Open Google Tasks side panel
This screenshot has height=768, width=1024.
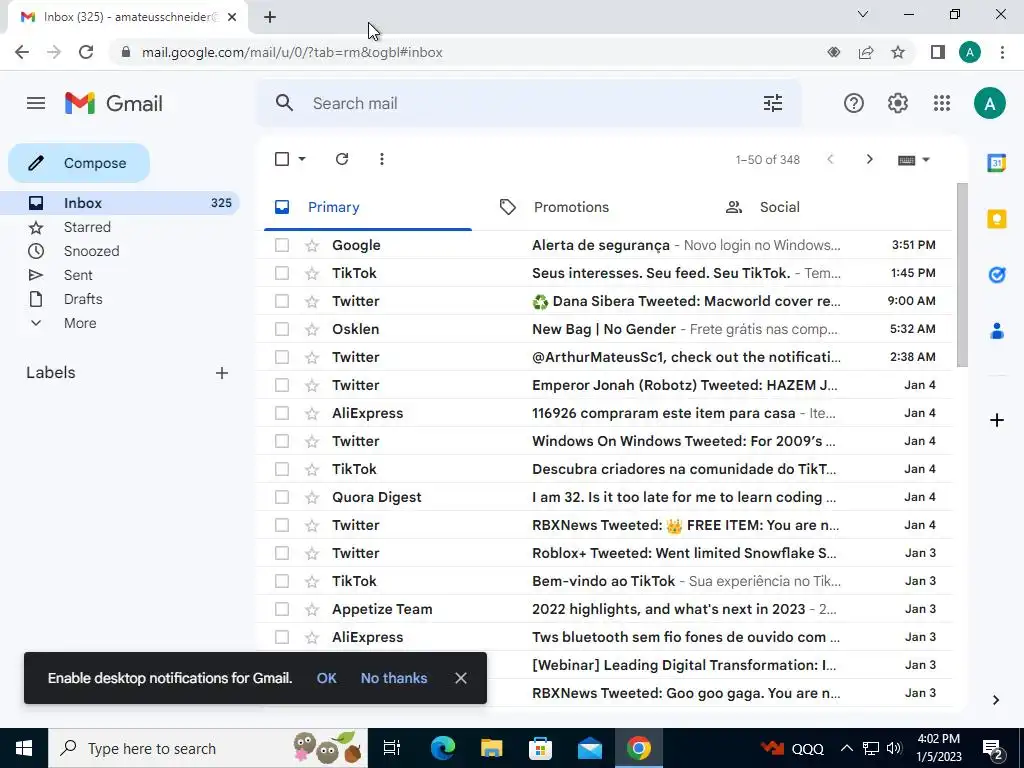pos(997,275)
